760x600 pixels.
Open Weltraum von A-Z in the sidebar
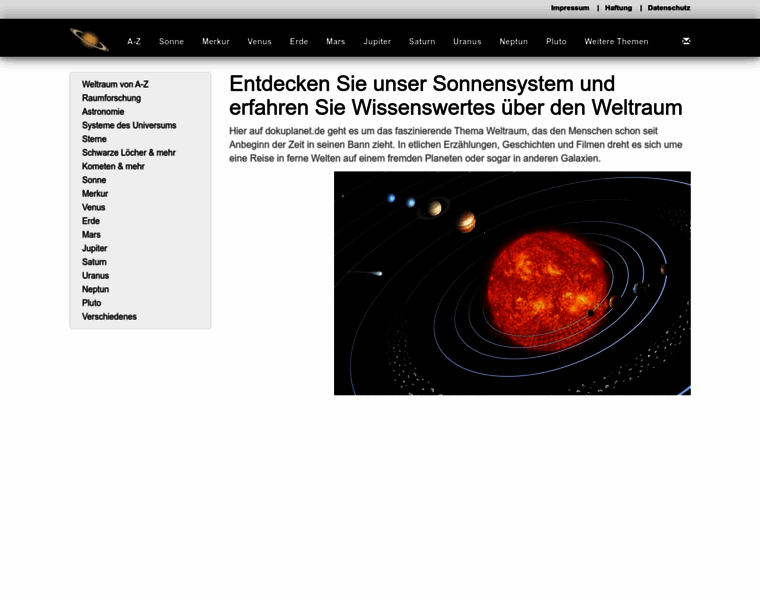(x=115, y=84)
